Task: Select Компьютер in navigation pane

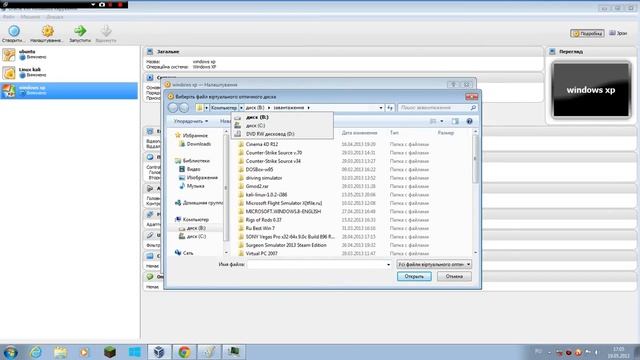Action: (196, 220)
